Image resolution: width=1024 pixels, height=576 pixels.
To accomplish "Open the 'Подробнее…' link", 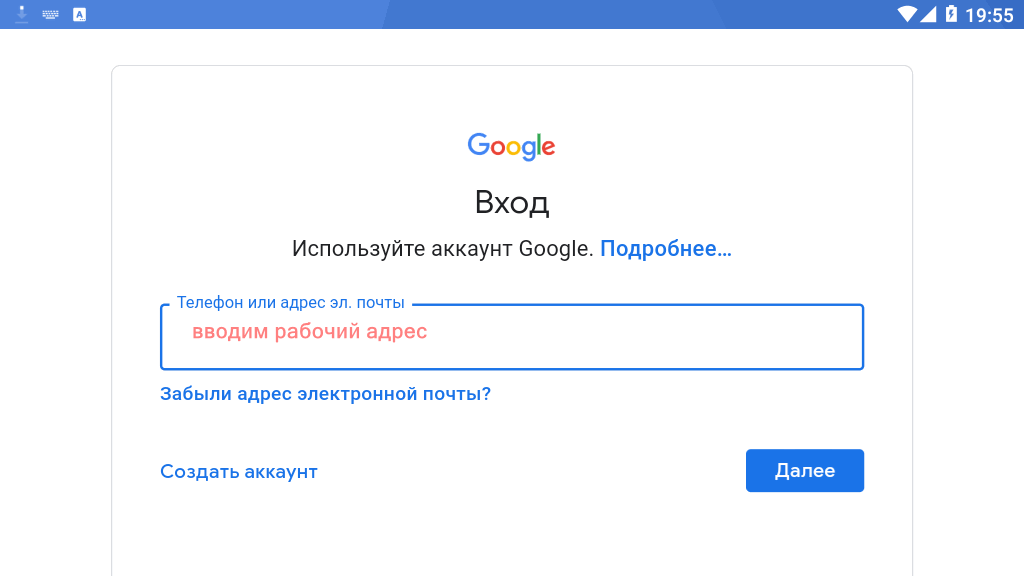I will point(665,249).
